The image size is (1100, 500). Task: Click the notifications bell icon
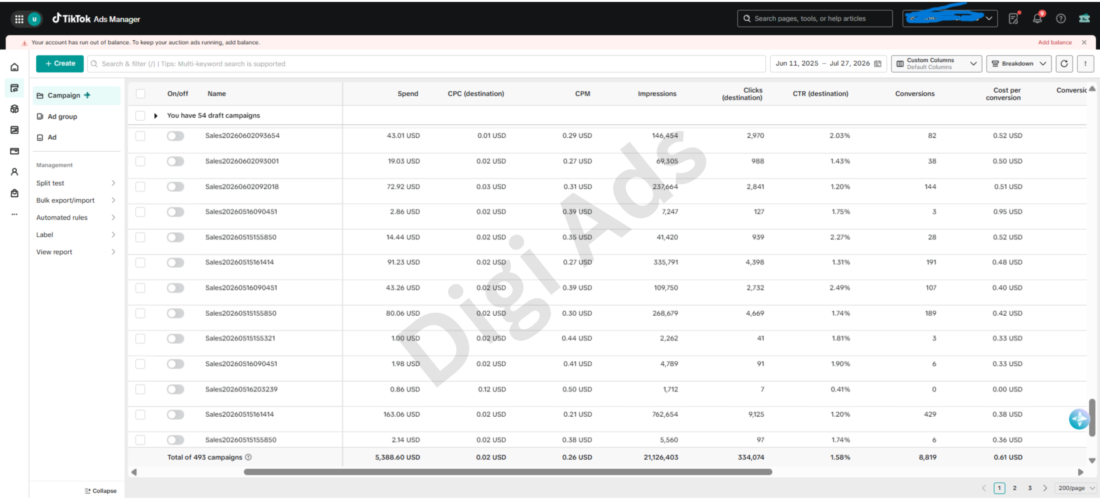pyautogui.click(x=1037, y=19)
